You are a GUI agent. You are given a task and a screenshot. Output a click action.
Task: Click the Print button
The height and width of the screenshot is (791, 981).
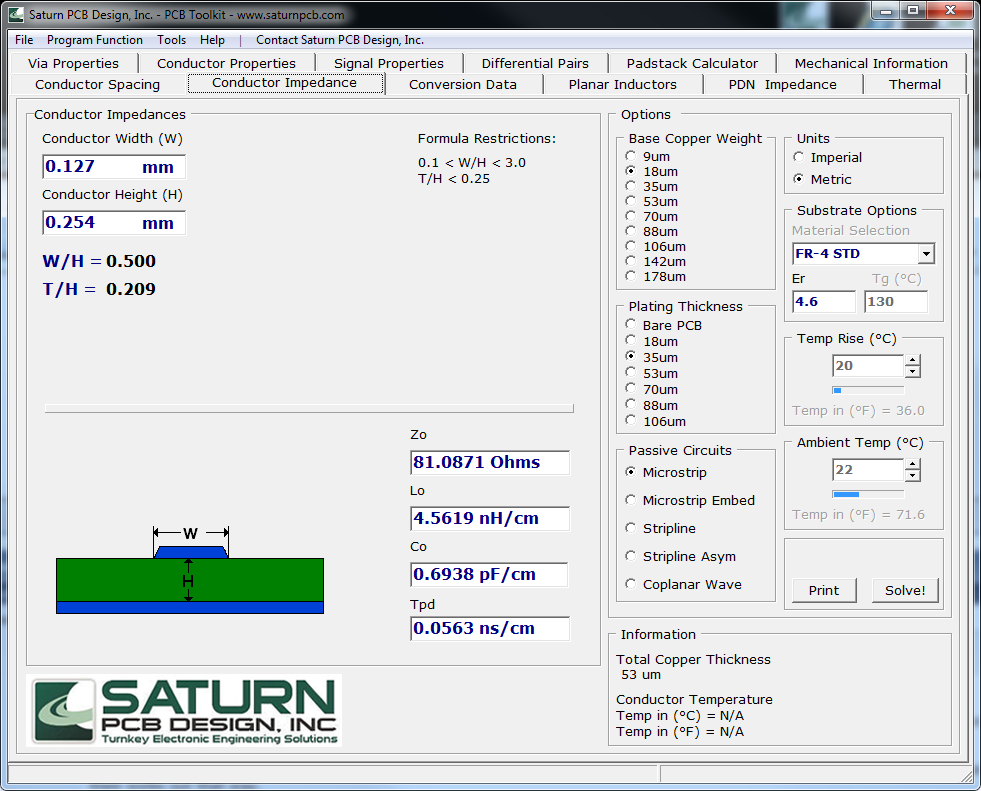823,590
